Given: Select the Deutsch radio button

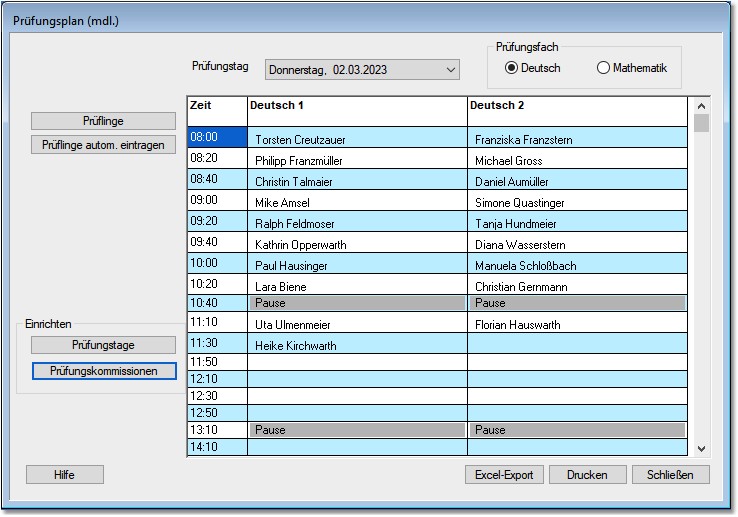Looking at the screenshot, I should pyautogui.click(x=512, y=68).
